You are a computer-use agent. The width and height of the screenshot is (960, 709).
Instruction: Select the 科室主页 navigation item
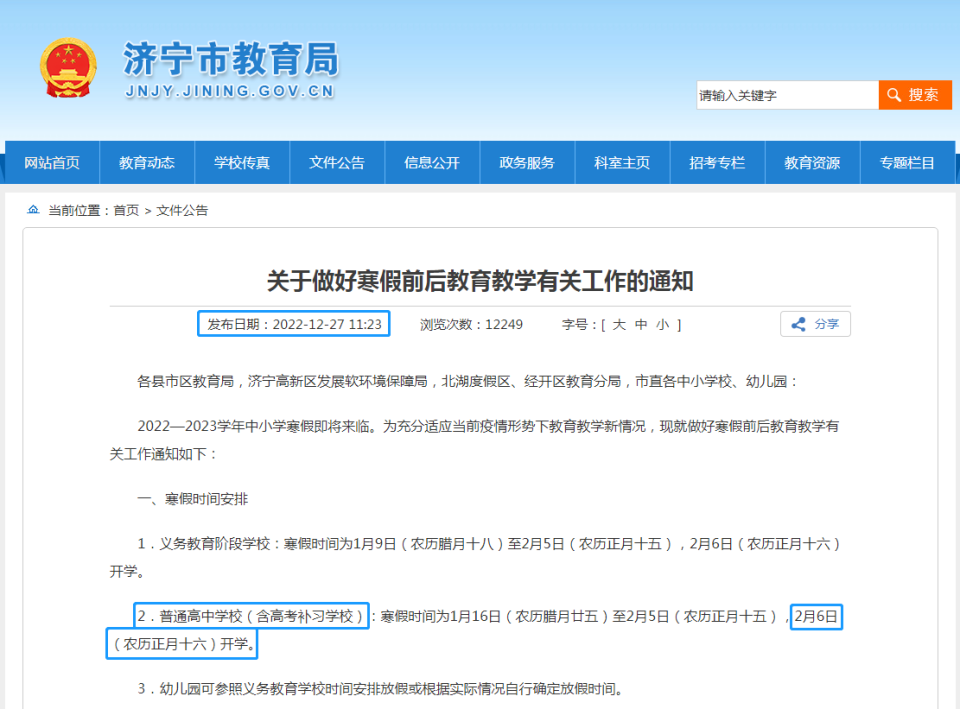click(622, 163)
